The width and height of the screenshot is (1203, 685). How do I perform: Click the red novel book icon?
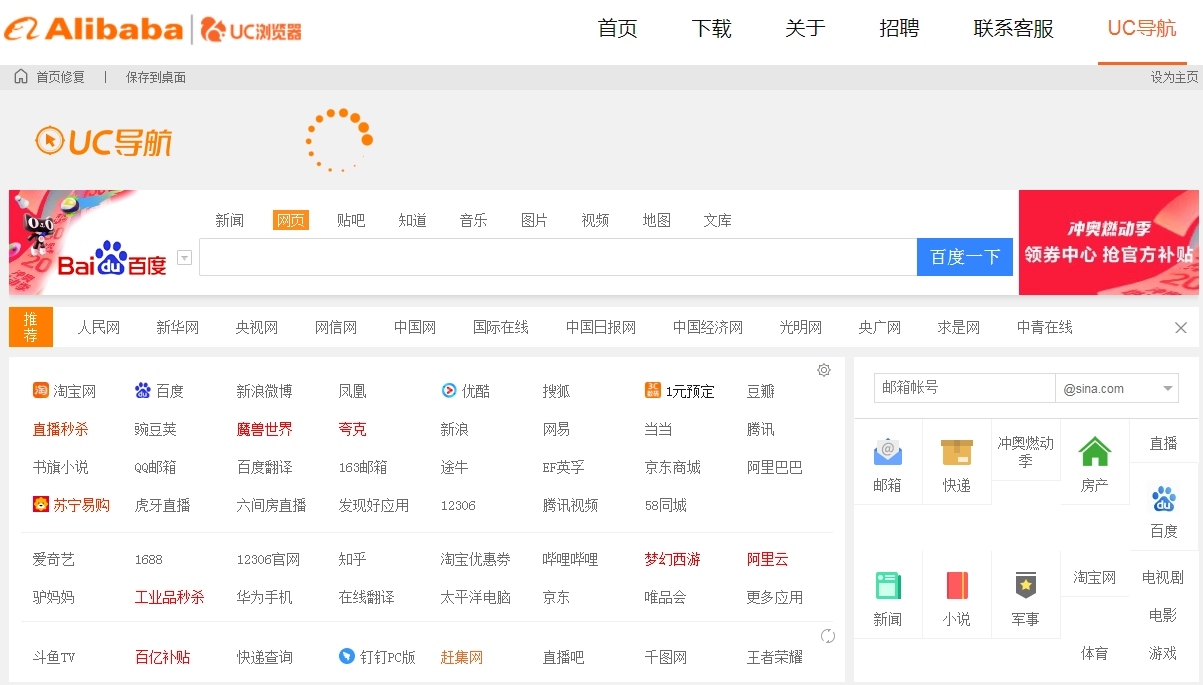956,585
